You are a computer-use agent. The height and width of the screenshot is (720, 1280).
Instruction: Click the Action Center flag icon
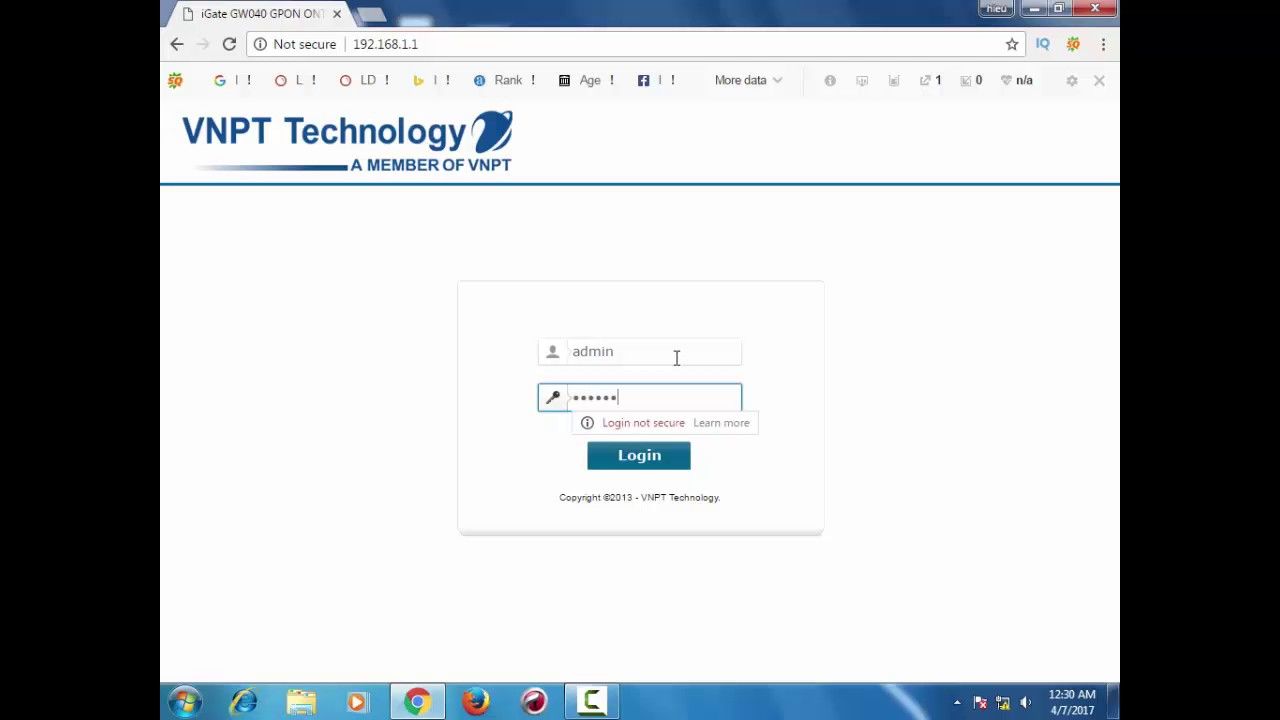980,702
